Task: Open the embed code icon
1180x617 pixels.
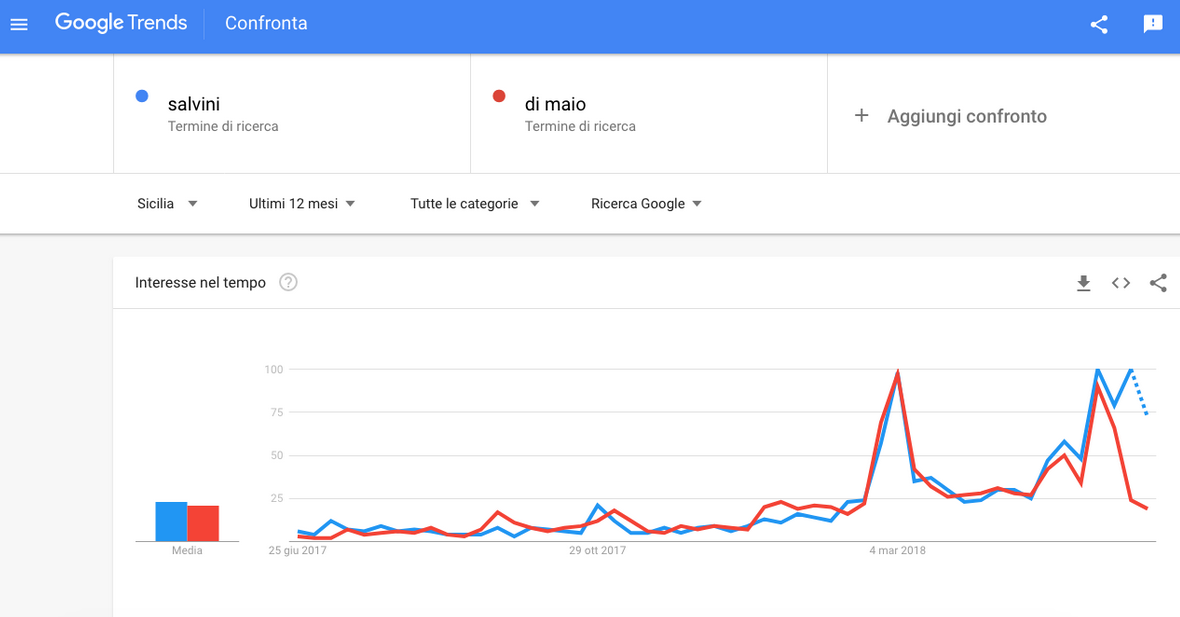Action: tap(1121, 283)
